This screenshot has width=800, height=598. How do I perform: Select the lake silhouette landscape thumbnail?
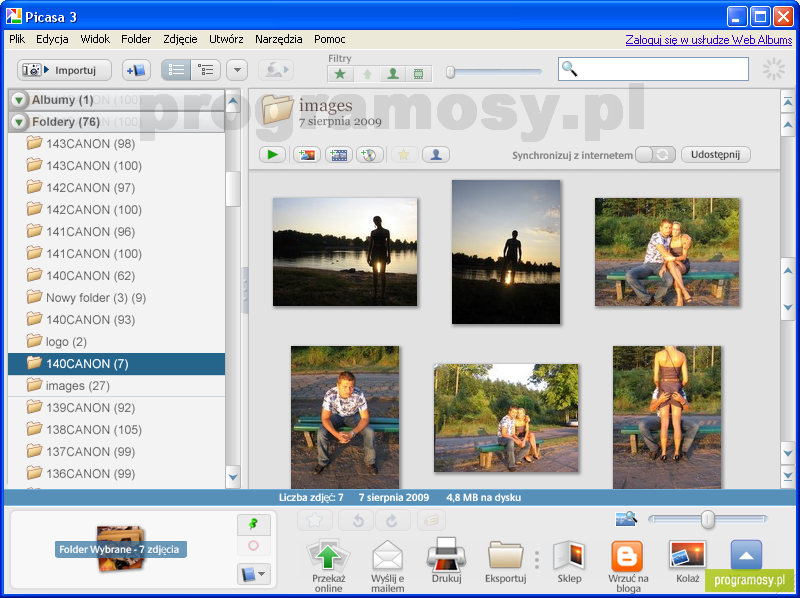pos(345,252)
